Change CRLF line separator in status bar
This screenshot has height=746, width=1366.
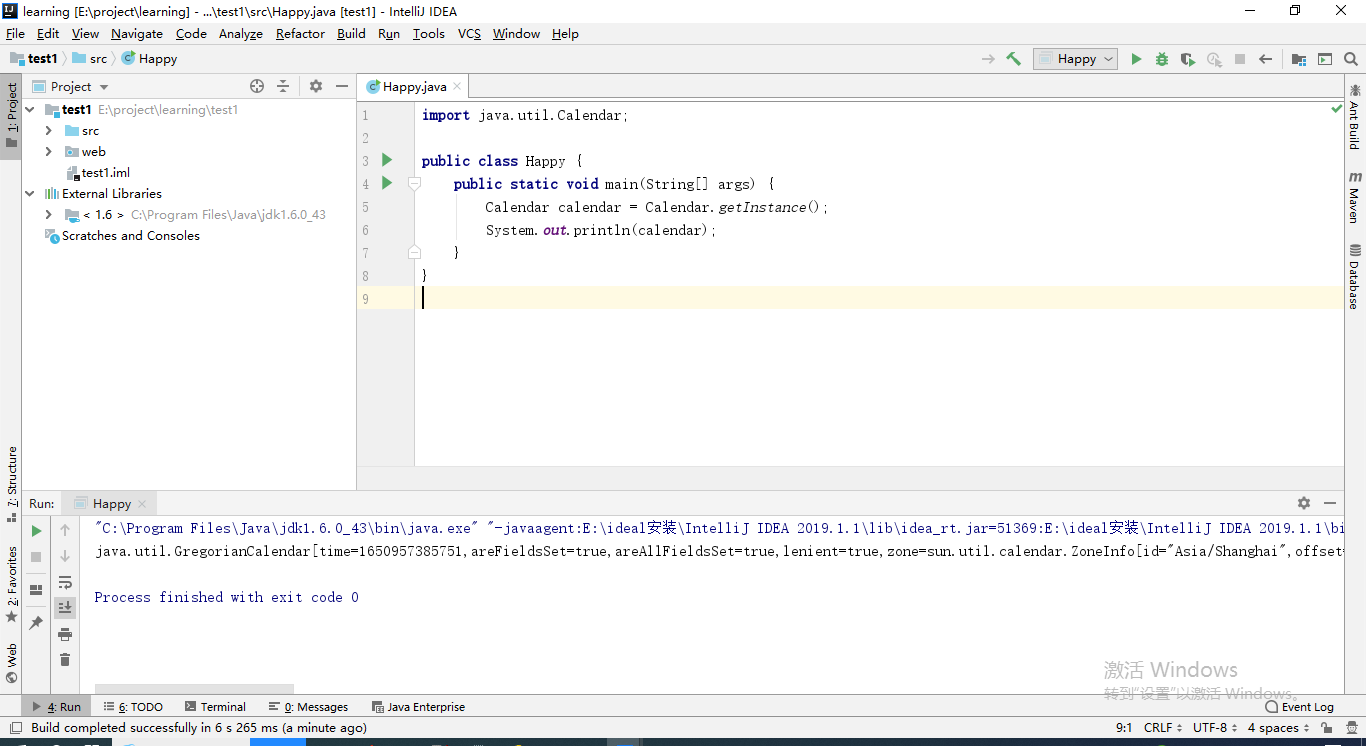click(x=1163, y=728)
